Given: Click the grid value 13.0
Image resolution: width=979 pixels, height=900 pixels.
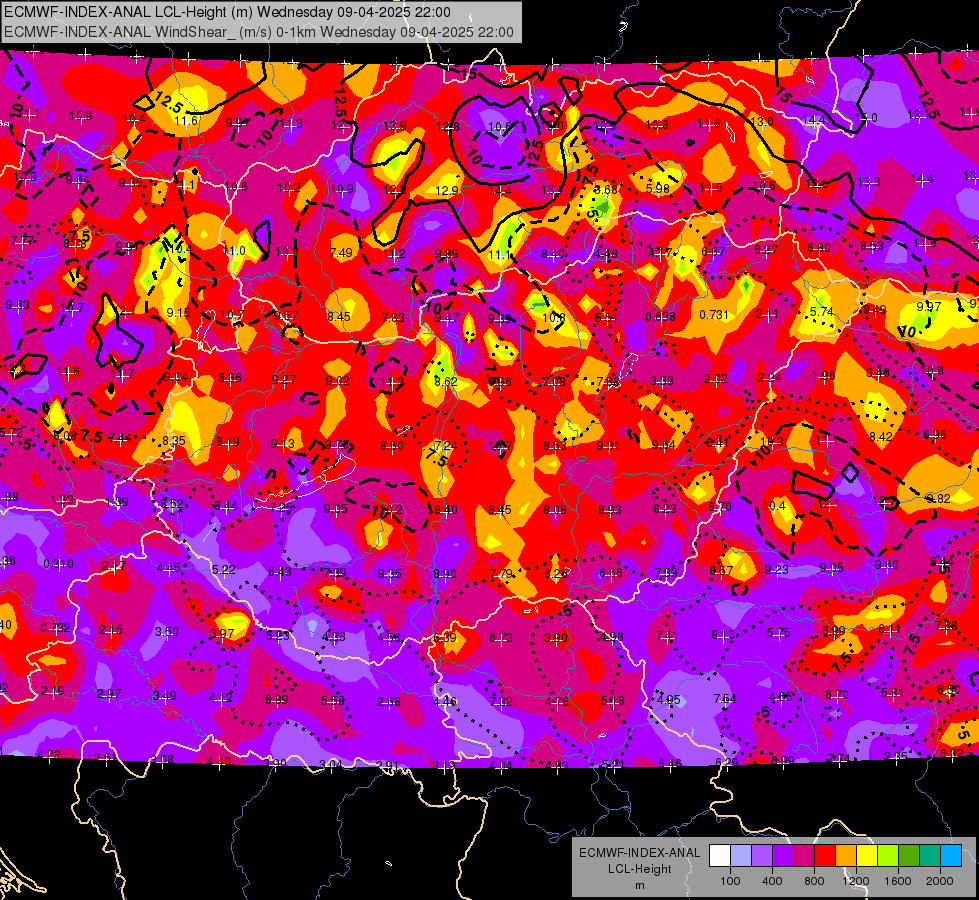Looking at the screenshot, I should pos(762,121).
